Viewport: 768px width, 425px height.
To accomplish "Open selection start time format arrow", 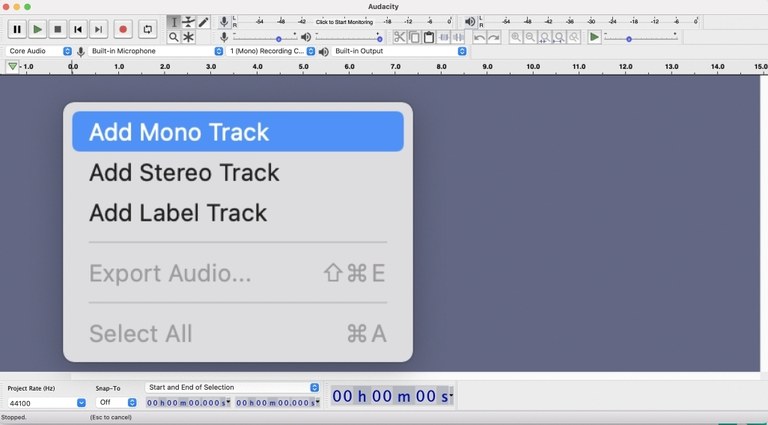I will [x=229, y=403].
